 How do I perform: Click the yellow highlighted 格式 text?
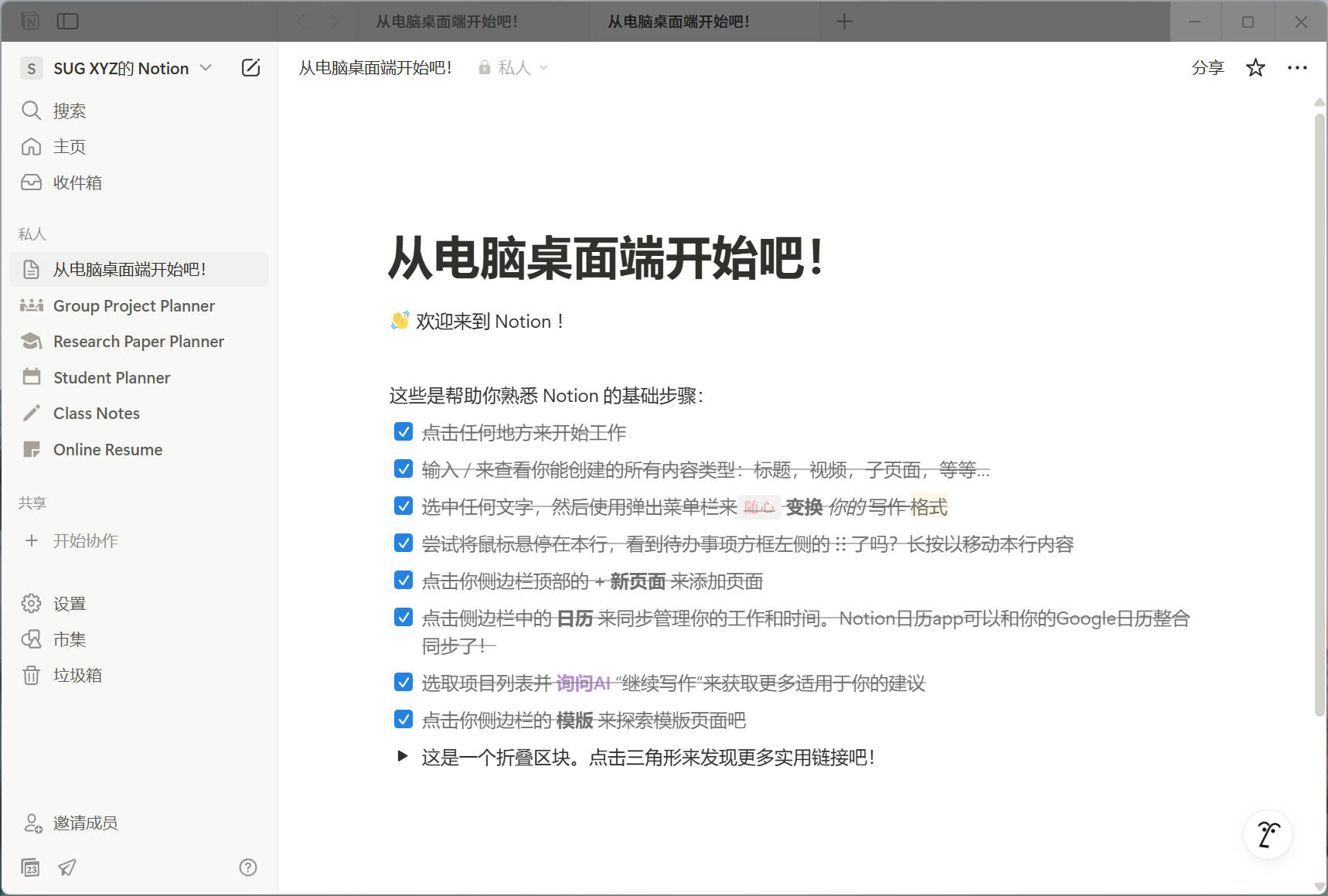(x=928, y=507)
